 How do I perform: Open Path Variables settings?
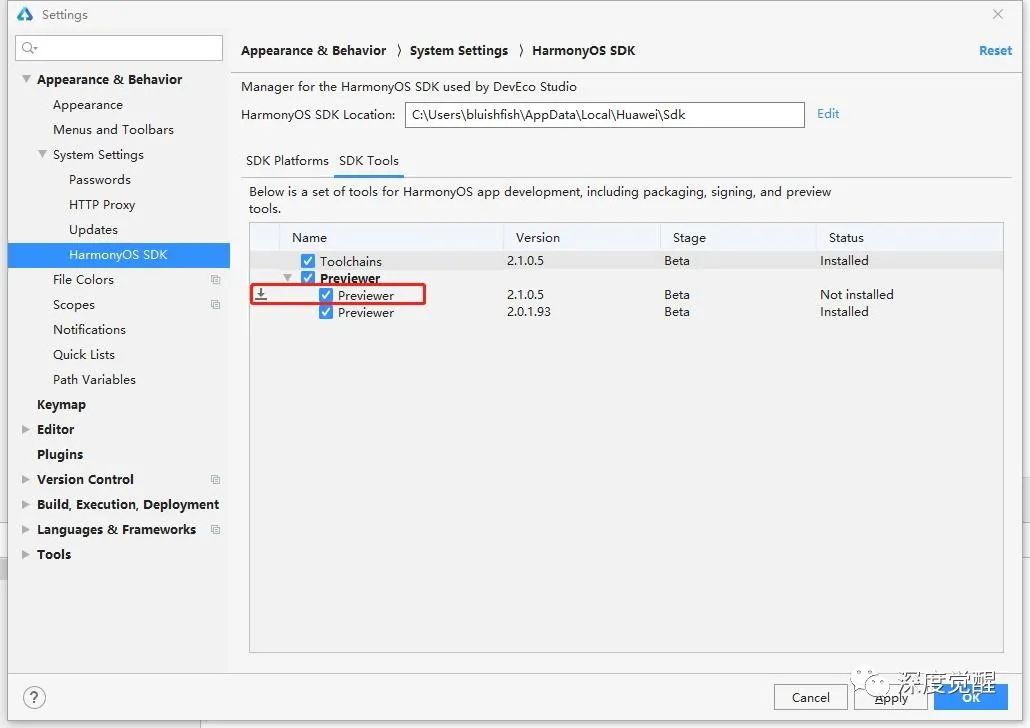[x=95, y=380]
